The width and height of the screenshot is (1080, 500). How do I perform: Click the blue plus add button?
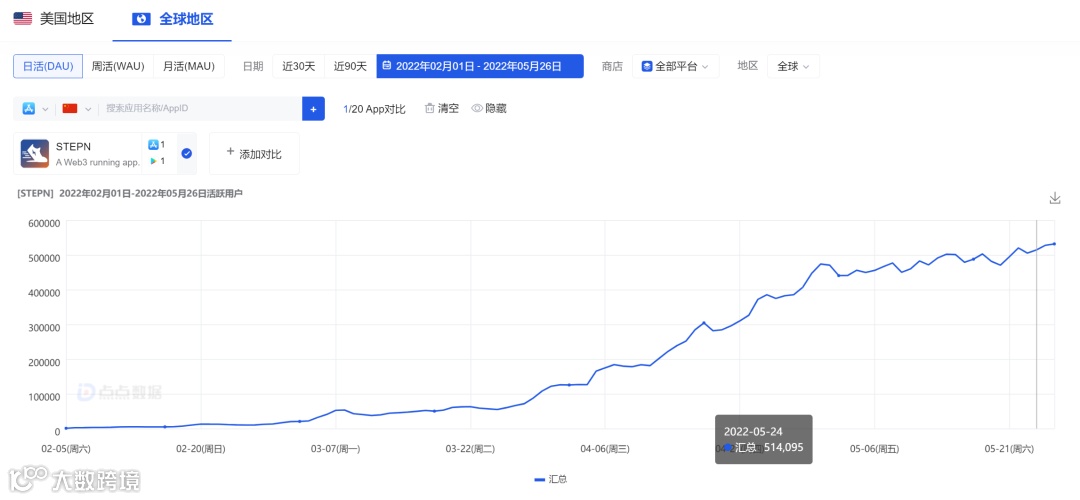point(313,109)
